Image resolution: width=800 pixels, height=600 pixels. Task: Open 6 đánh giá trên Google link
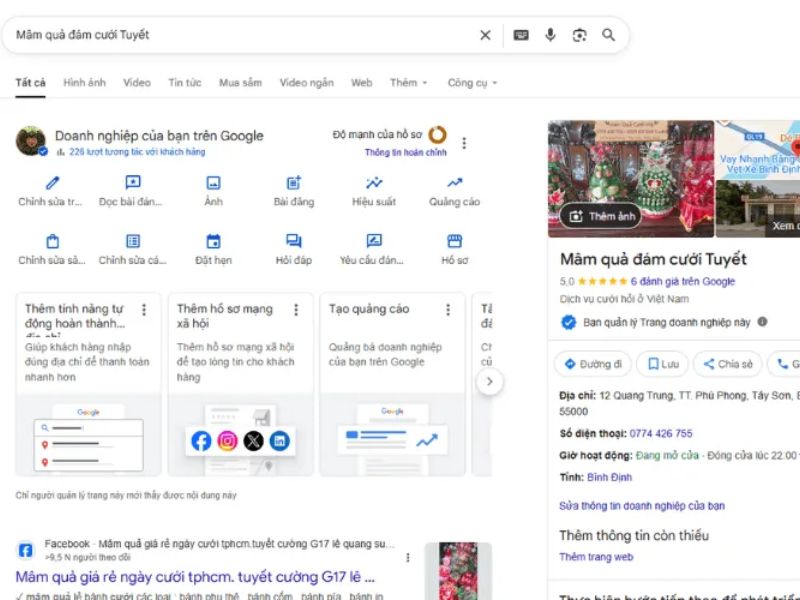tap(683, 282)
